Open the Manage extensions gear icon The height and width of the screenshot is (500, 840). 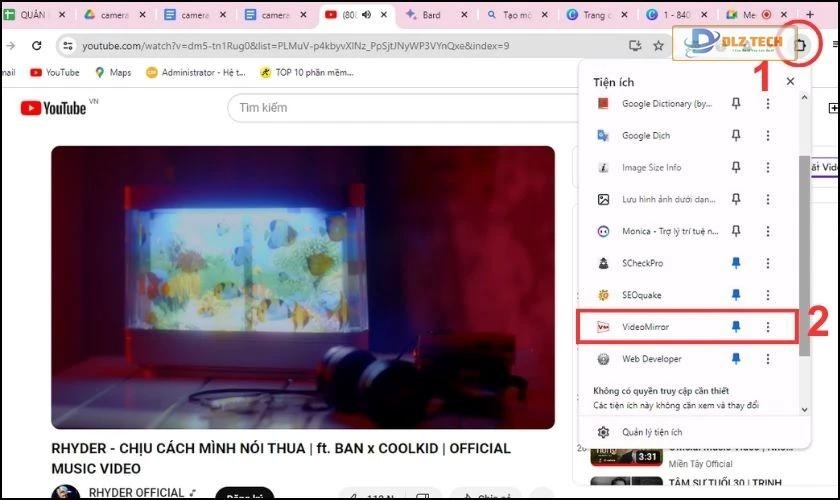[603, 432]
